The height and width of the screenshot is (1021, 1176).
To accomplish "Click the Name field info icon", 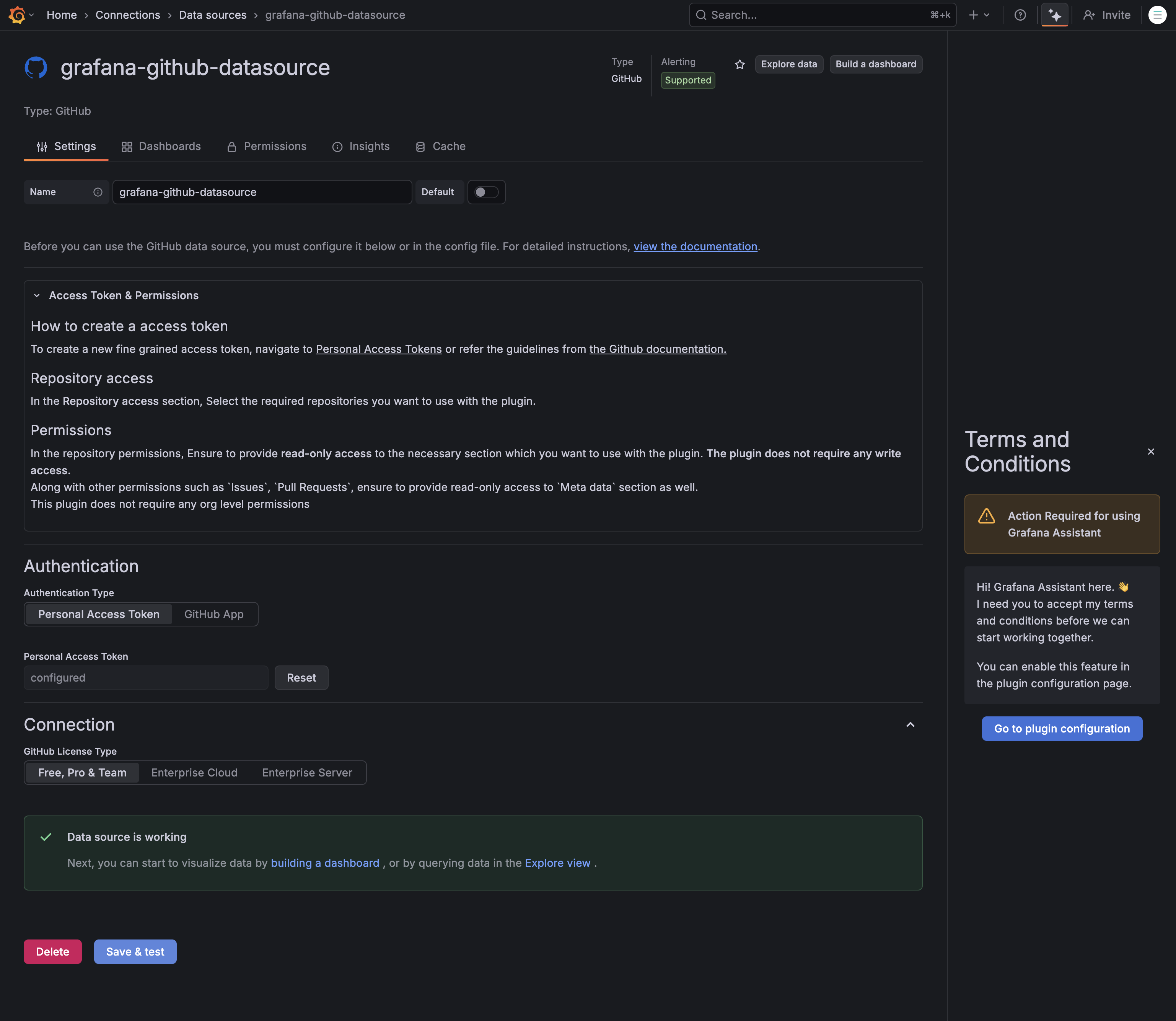I will [98, 192].
